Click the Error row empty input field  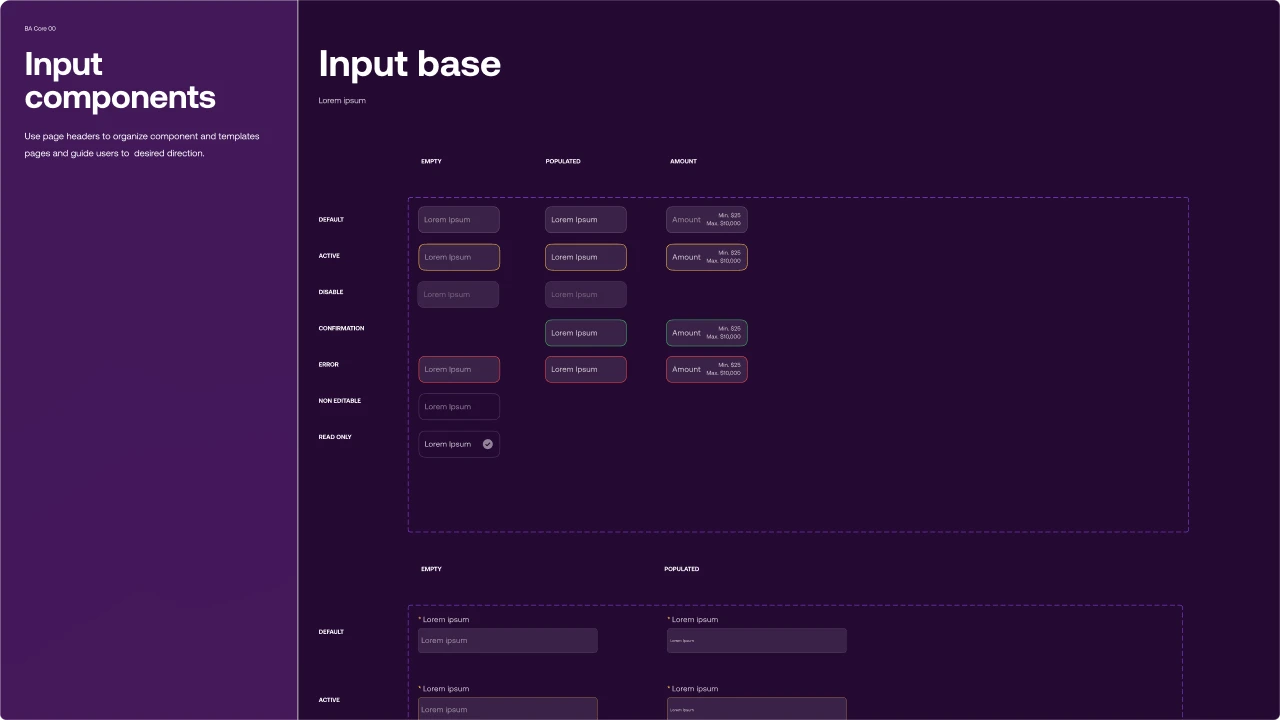tap(458, 369)
